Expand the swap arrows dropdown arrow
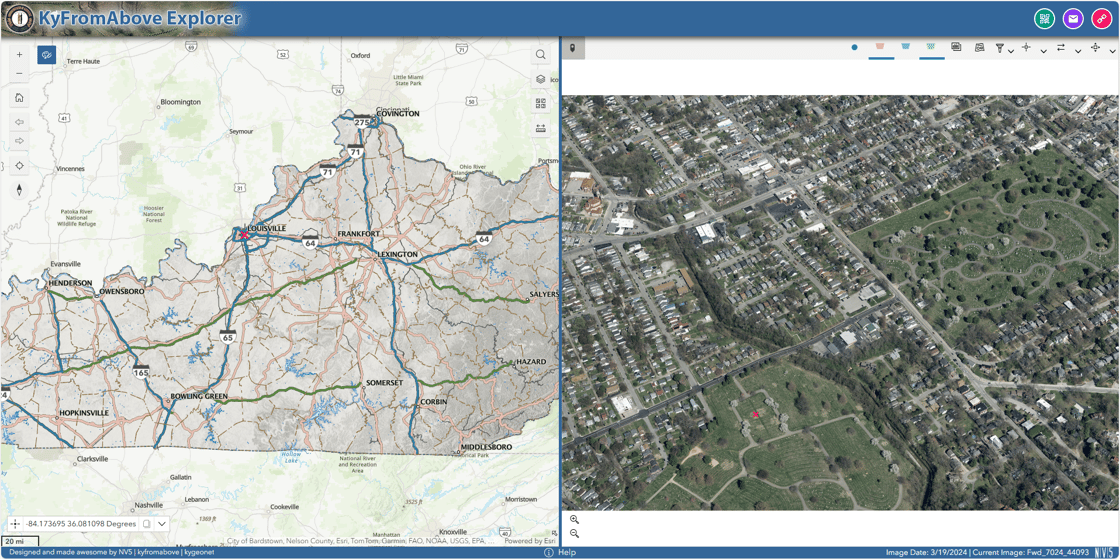The width and height of the screenshot is (1120, 559). coord(1078,51)
